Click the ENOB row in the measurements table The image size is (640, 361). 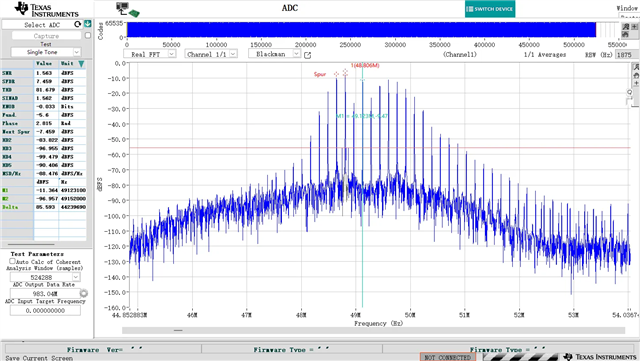pos(43,107)
